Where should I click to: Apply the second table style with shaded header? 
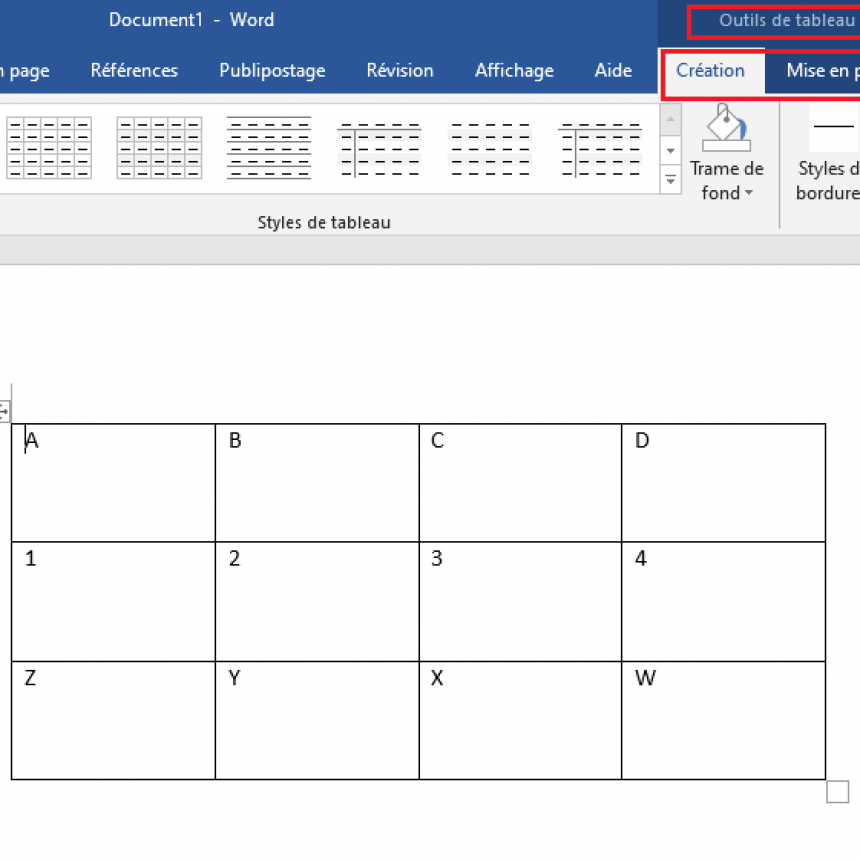tap(159, 148)
